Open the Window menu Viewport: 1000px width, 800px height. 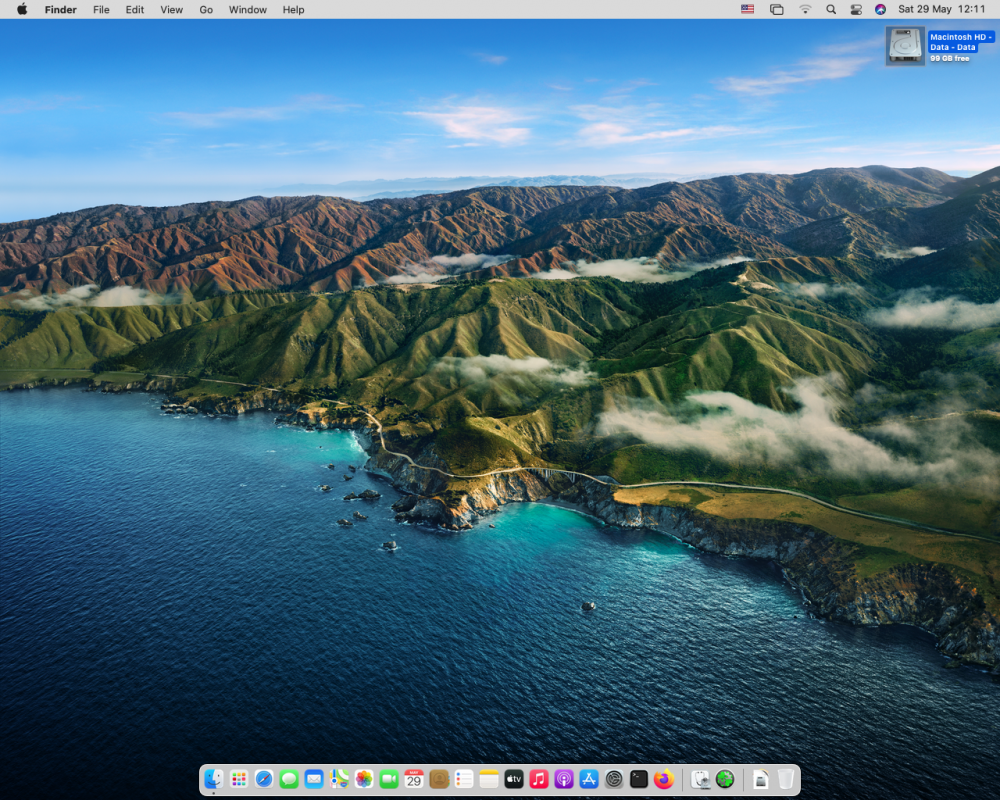(247, 10)
